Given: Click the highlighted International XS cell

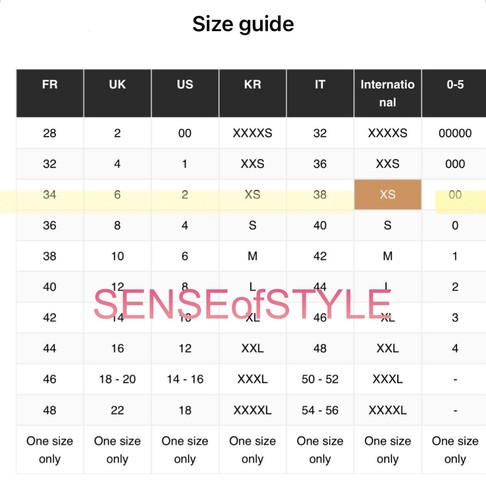Looking at the screenshot, I should [388, 195].
